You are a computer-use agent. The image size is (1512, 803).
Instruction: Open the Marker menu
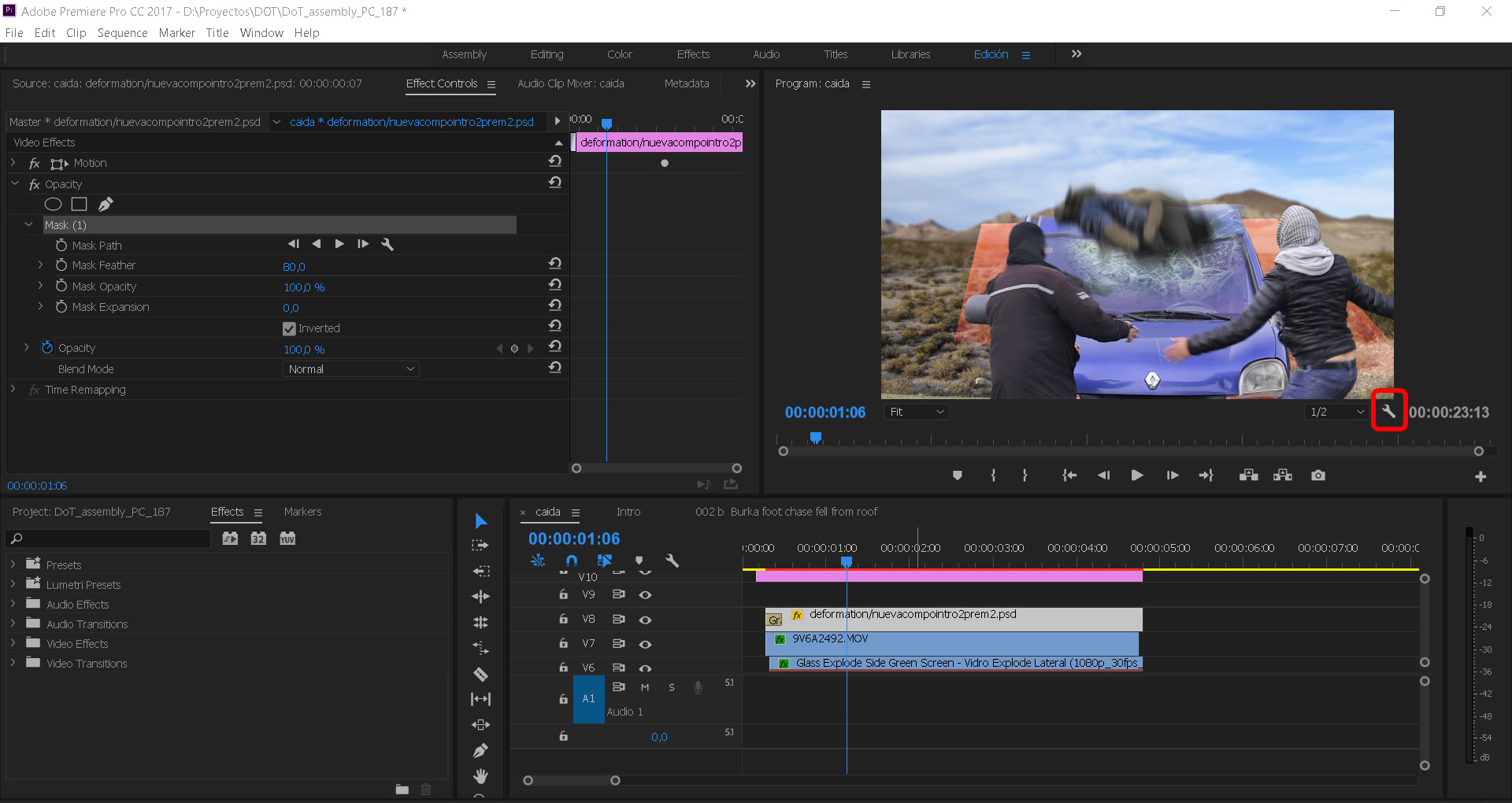click(176, 33)
